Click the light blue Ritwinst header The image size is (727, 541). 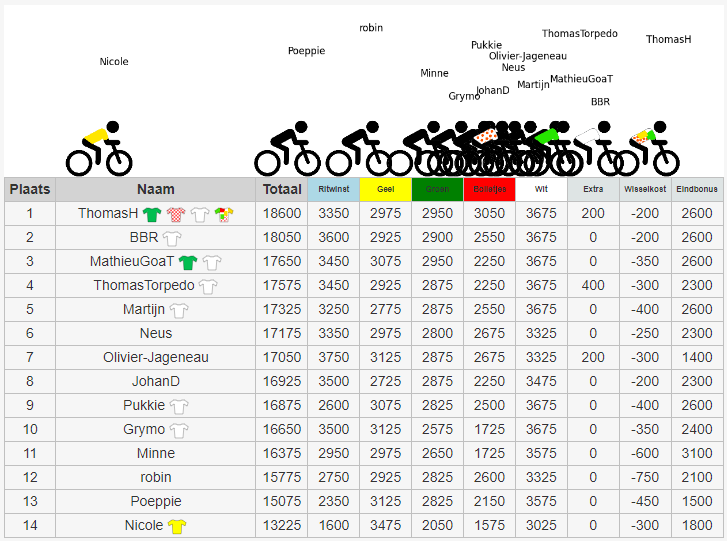333,189
